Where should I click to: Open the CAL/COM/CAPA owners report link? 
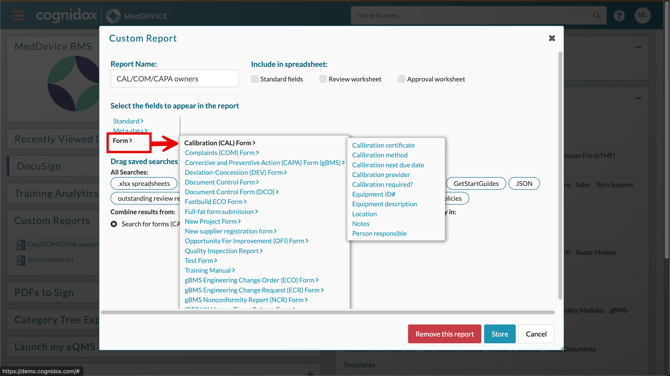click(63, 244)
